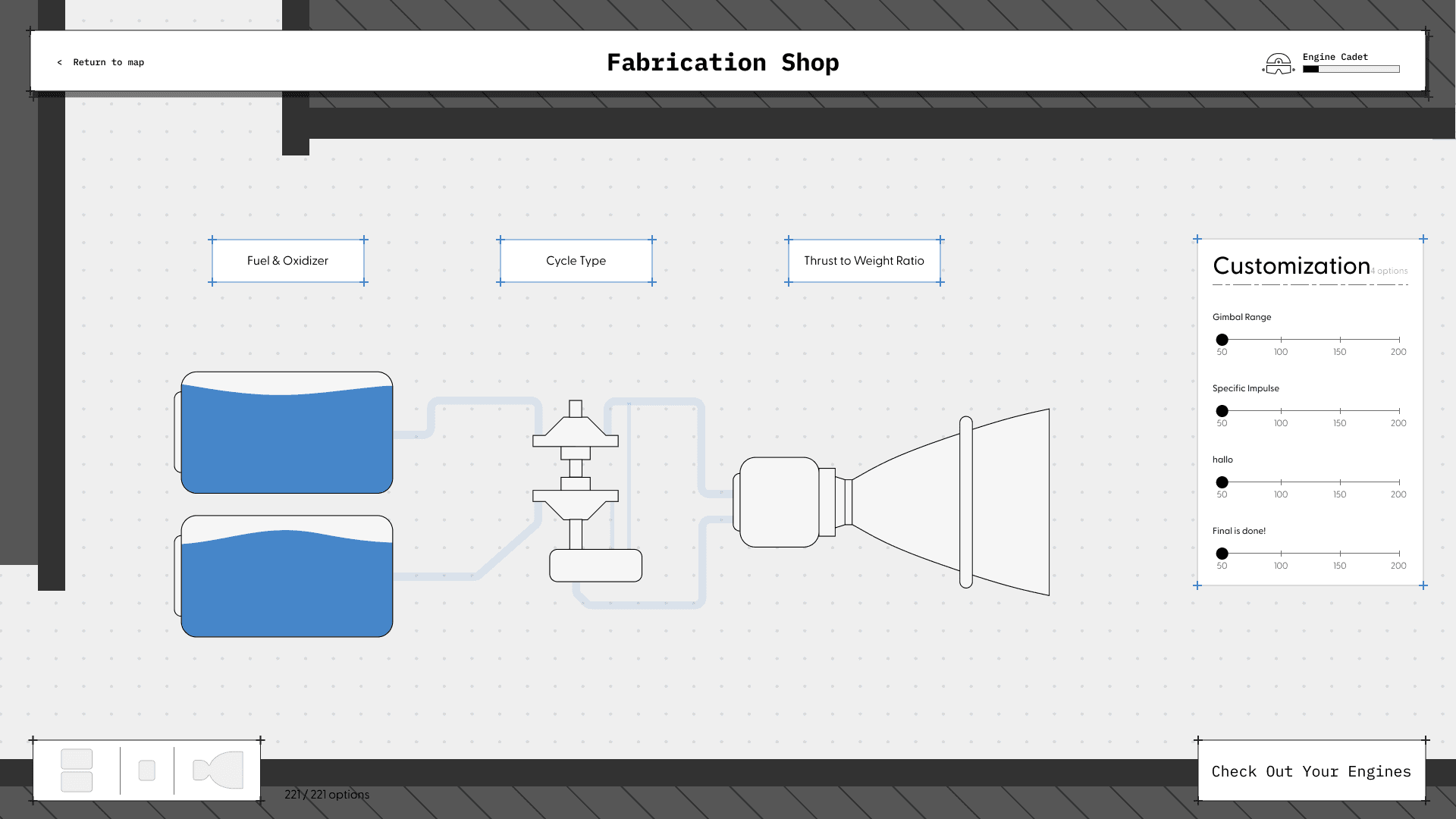1456x819 pixels.
Task: Select the Cycle Type section label
Action: (x=575, y=260)
